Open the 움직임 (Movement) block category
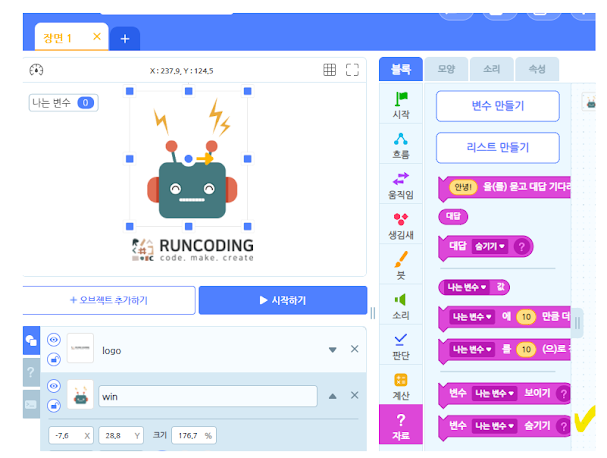This screenshot has width=607, height=458. (401, 185)
